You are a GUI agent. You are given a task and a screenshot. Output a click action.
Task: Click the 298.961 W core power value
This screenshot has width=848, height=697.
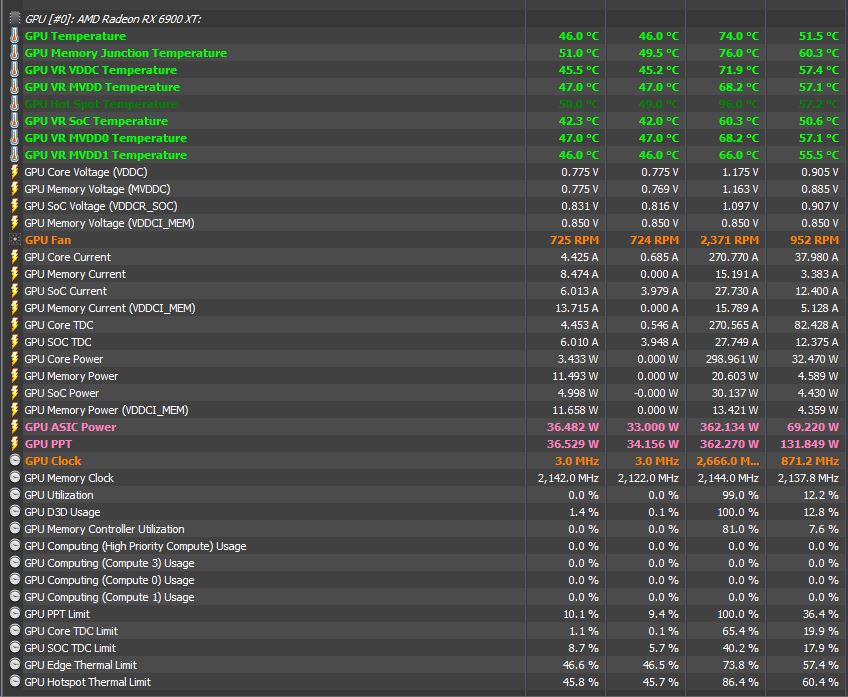click(x=732, y=360)
